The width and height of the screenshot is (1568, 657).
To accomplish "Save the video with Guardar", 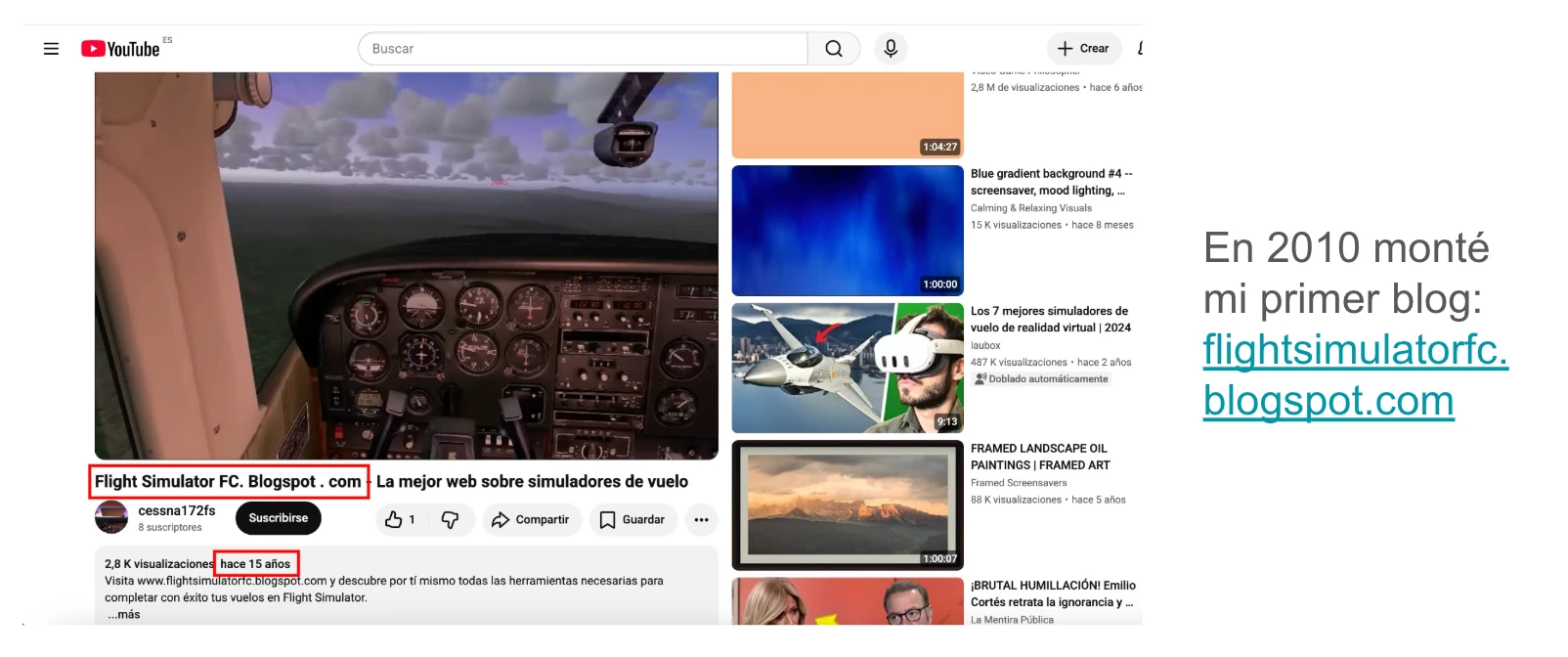I will click(632, 520).
